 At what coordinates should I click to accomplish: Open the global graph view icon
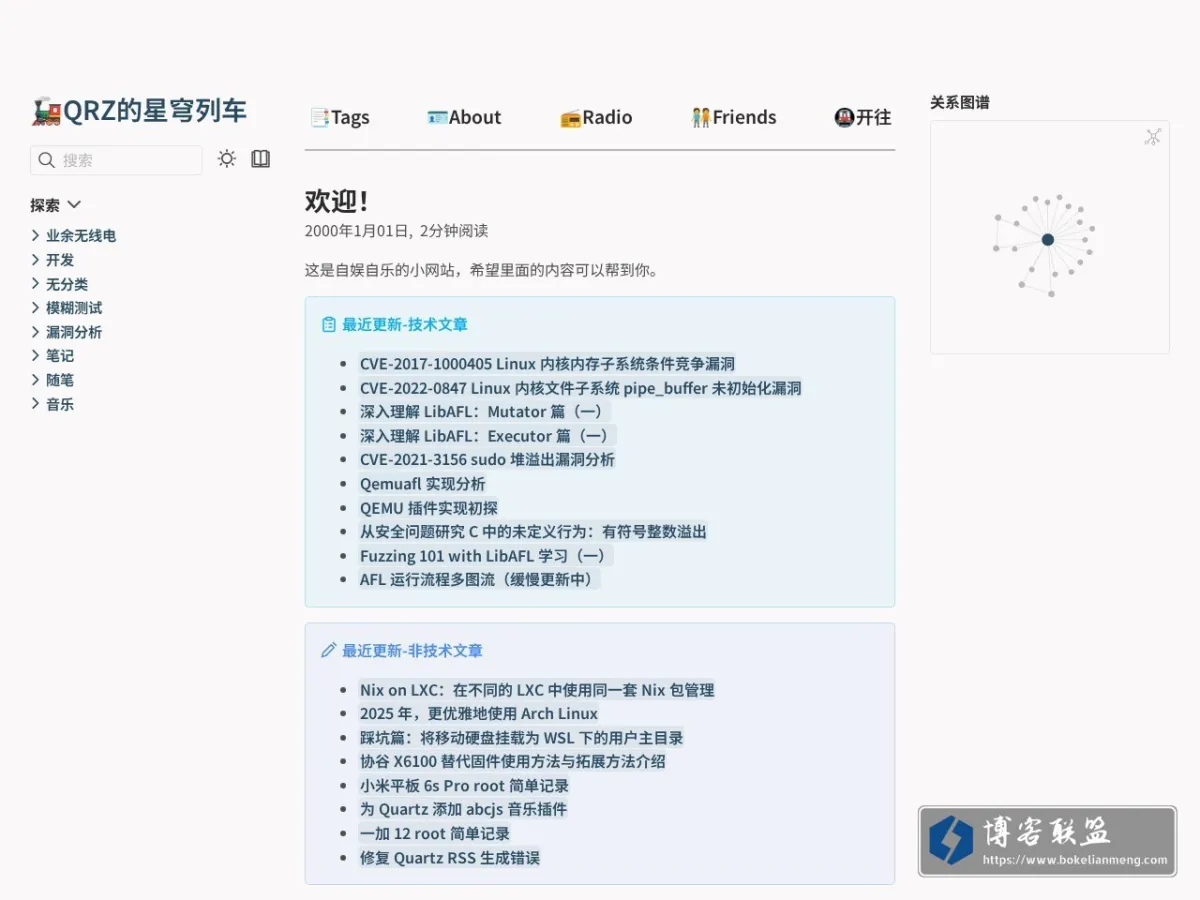pyautogui.click(x=1153, y=137)
